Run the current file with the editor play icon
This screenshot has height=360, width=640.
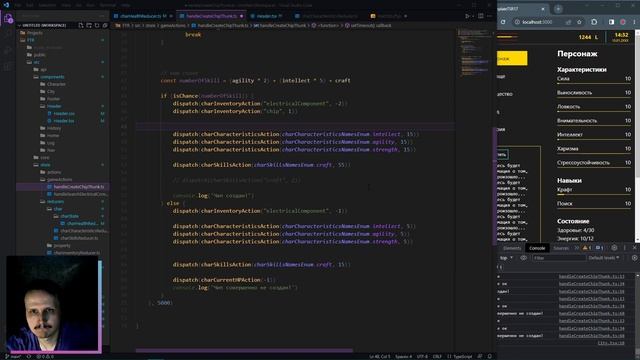(468, 16)
